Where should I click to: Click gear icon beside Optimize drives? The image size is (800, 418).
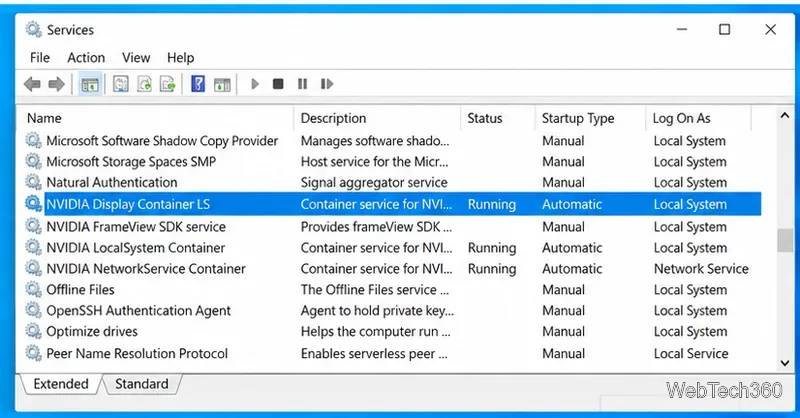click(34, 331)
